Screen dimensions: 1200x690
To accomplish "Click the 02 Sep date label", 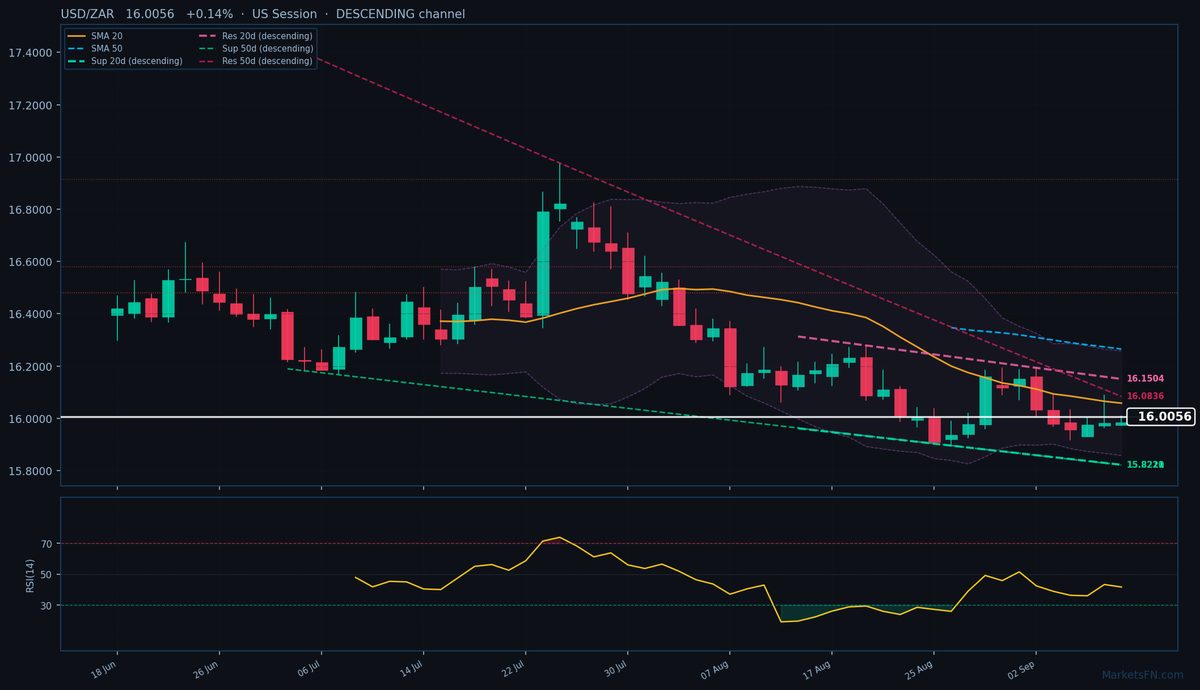I will [x=1022, y=670].
